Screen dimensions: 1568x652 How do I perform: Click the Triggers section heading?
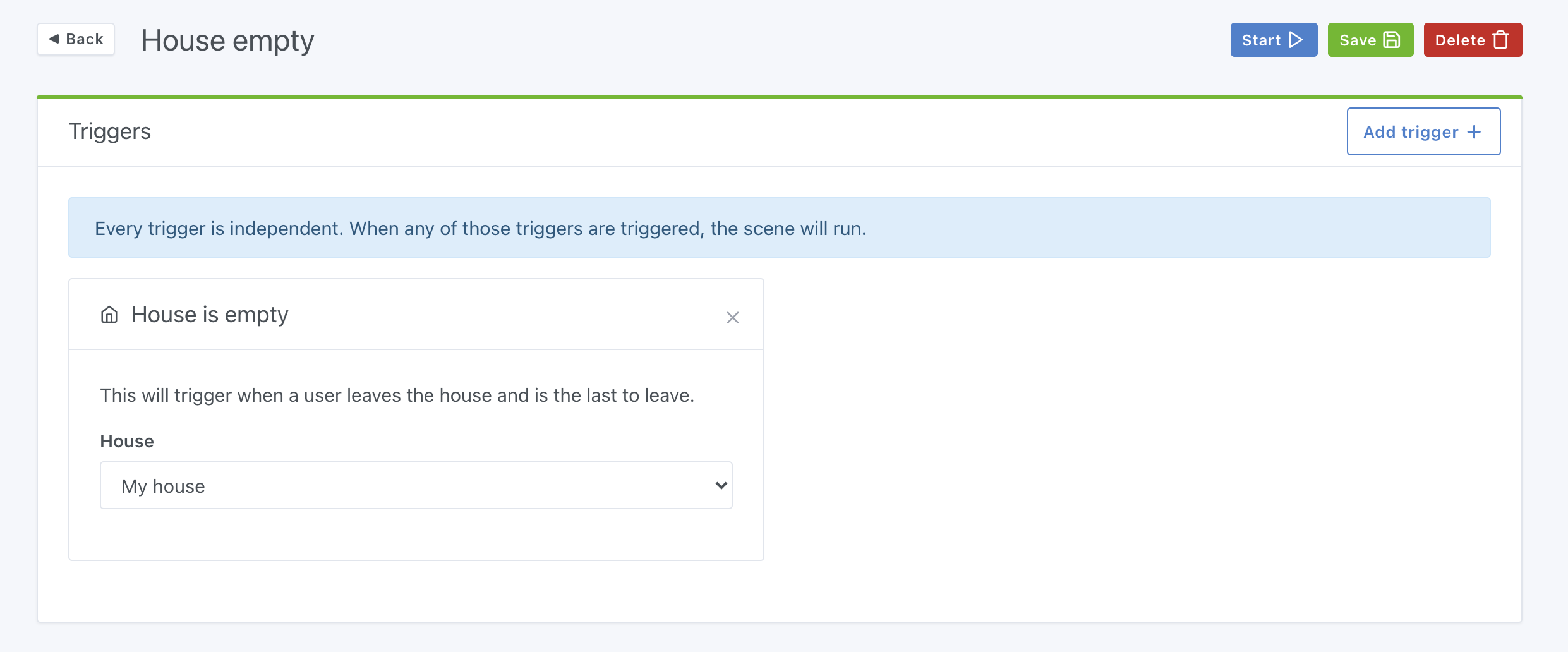coord(109,131)
